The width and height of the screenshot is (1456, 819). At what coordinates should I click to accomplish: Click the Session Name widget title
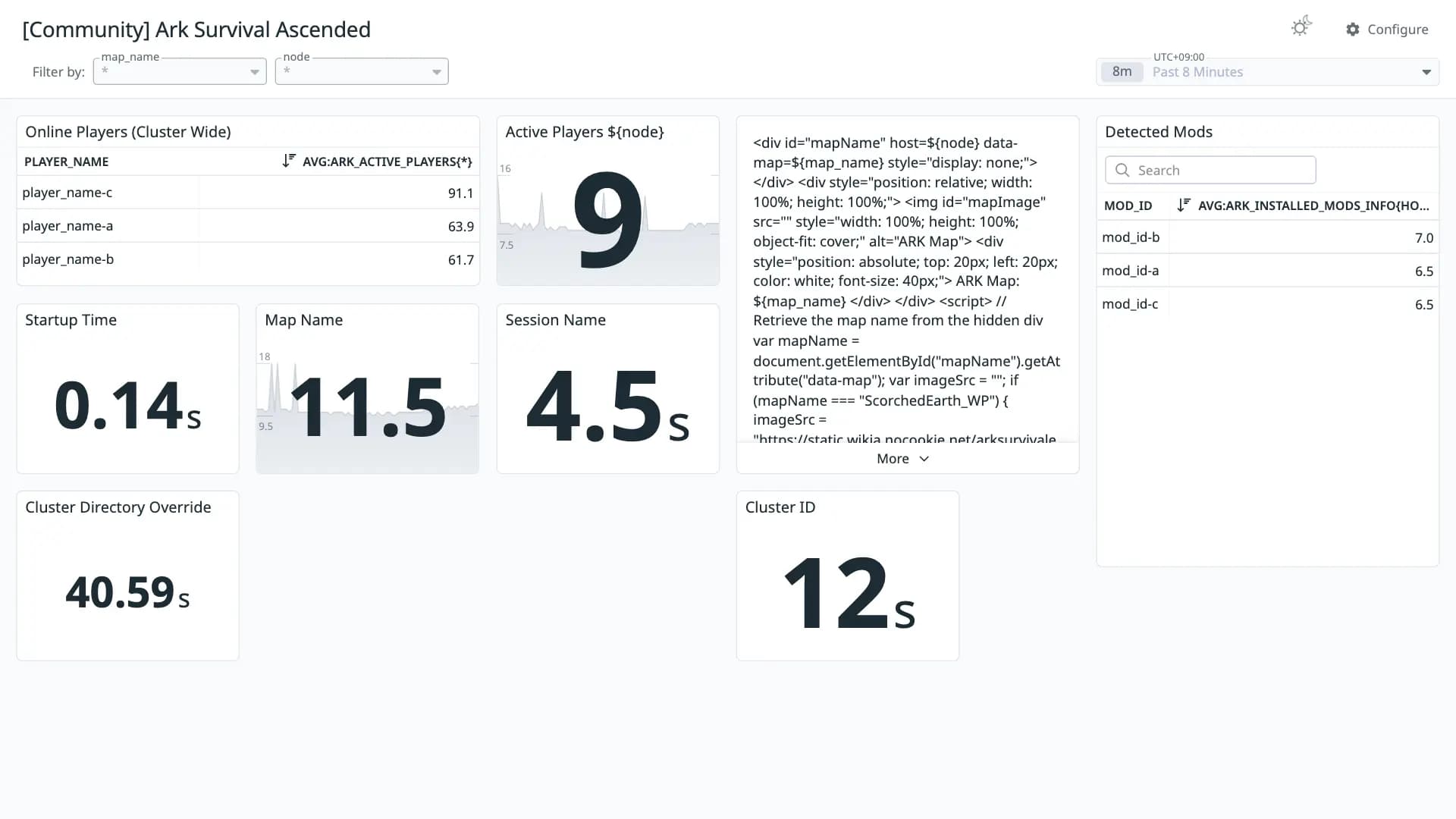[x=555, y=320]
